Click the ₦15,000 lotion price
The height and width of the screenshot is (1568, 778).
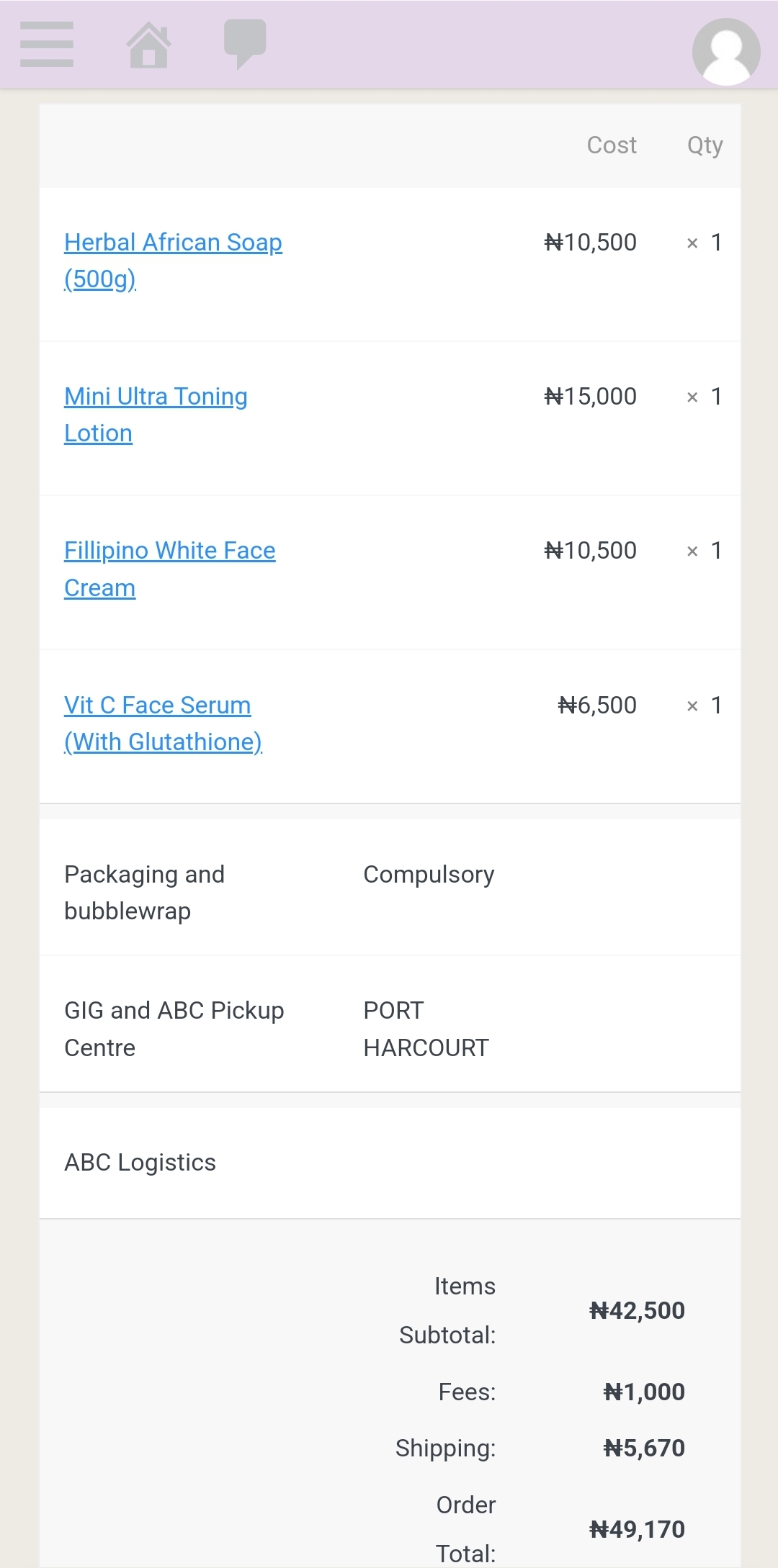tap(591, 397)
